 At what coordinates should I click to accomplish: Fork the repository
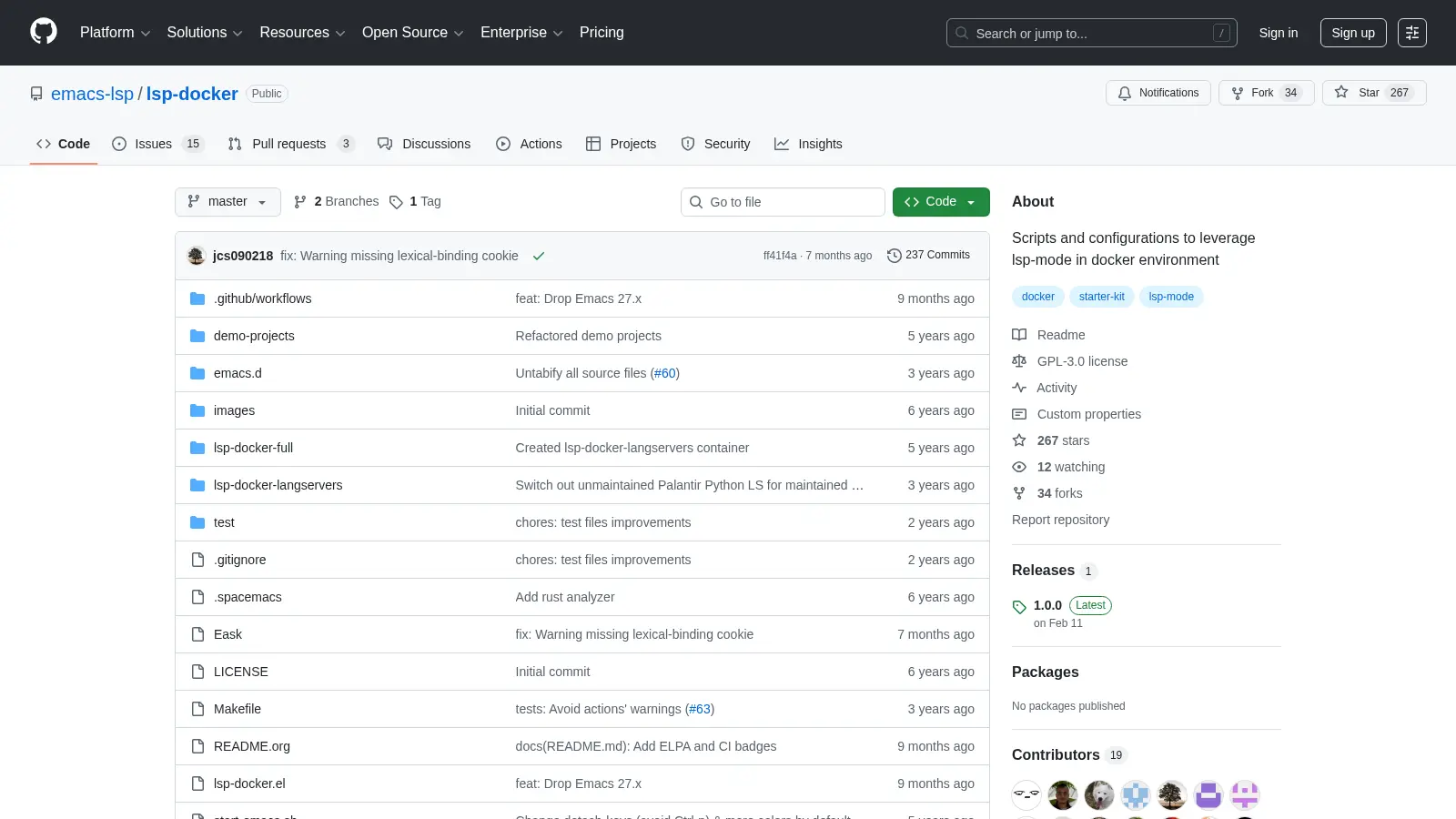pyautogui.click(x=1266, y=93)
